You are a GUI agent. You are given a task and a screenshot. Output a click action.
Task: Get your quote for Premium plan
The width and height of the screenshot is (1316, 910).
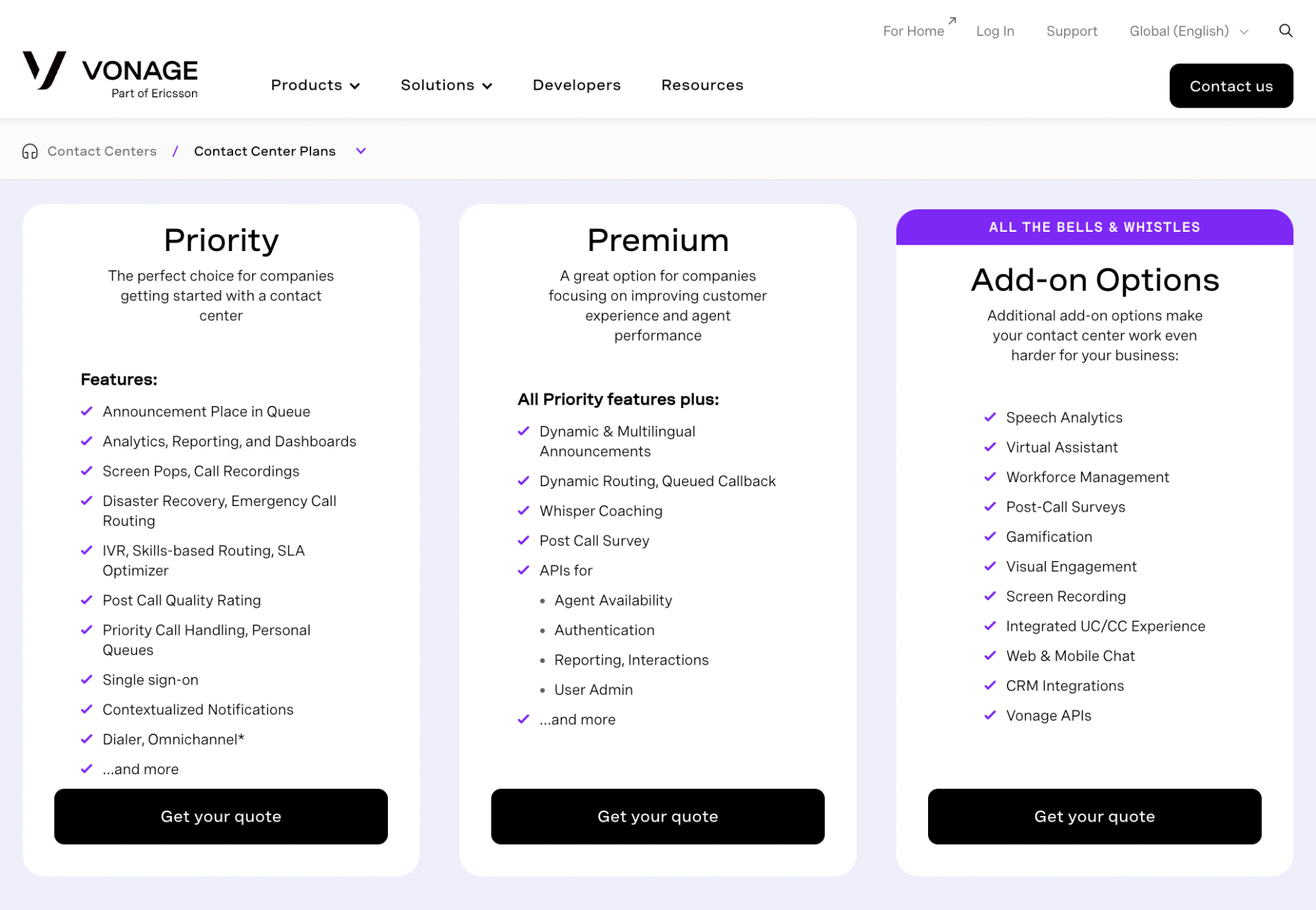tap(657, 816)
